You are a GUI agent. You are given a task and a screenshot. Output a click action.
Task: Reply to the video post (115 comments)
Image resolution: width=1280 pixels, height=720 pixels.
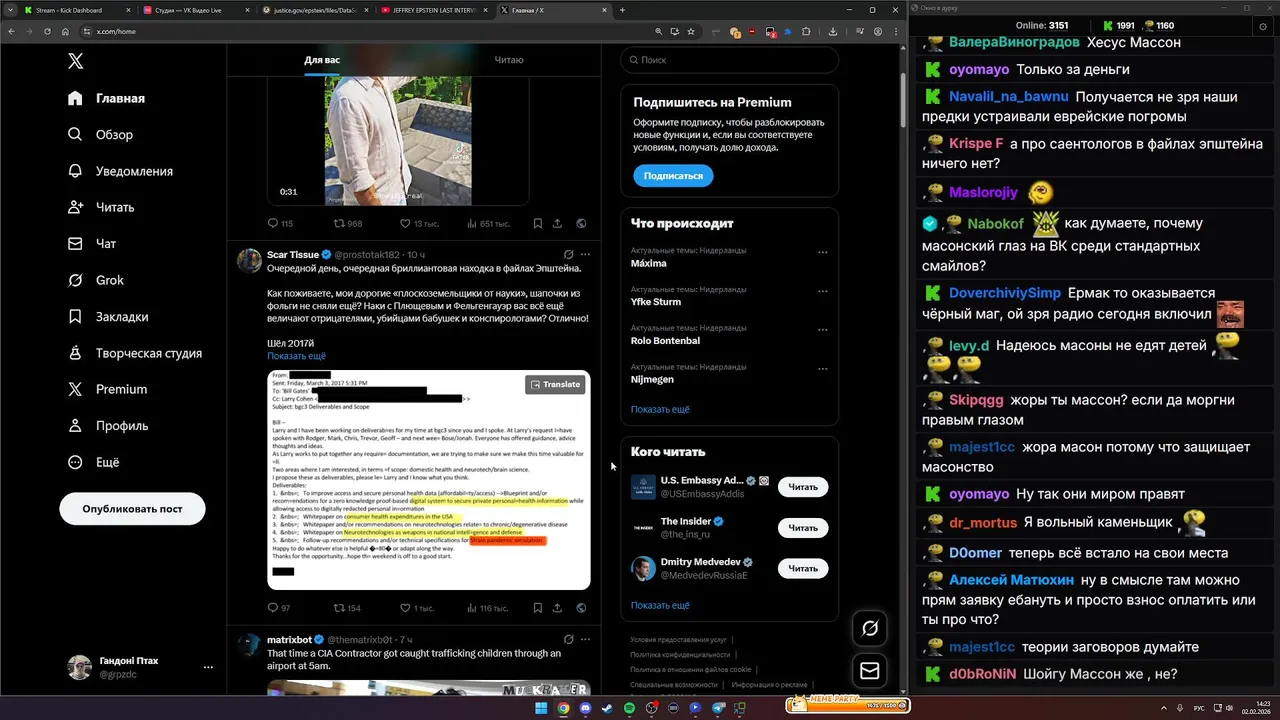(x=280, y=224)
